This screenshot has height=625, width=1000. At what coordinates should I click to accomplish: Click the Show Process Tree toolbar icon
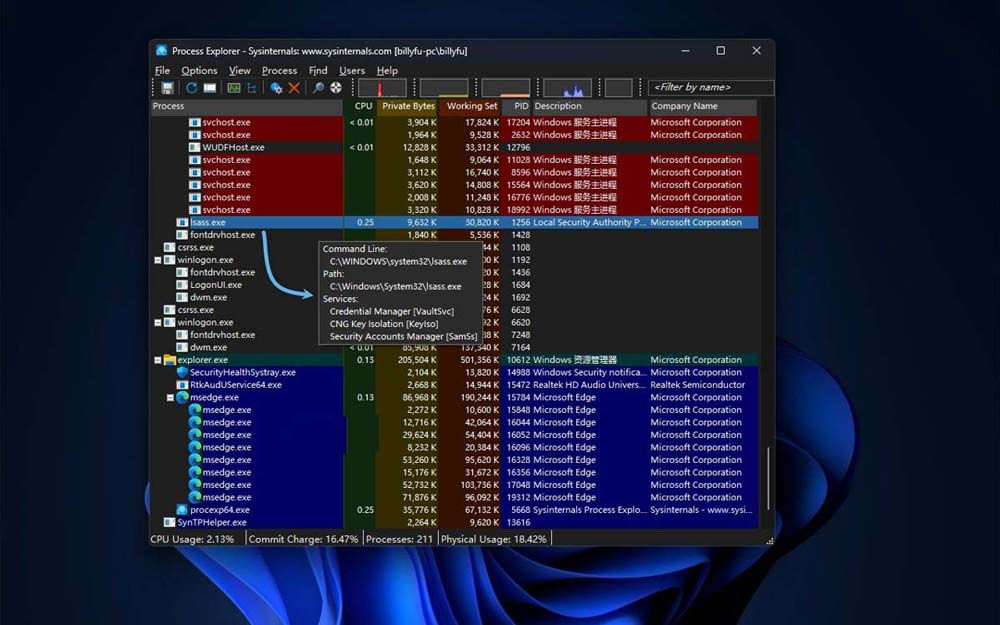tap(252, 88)
